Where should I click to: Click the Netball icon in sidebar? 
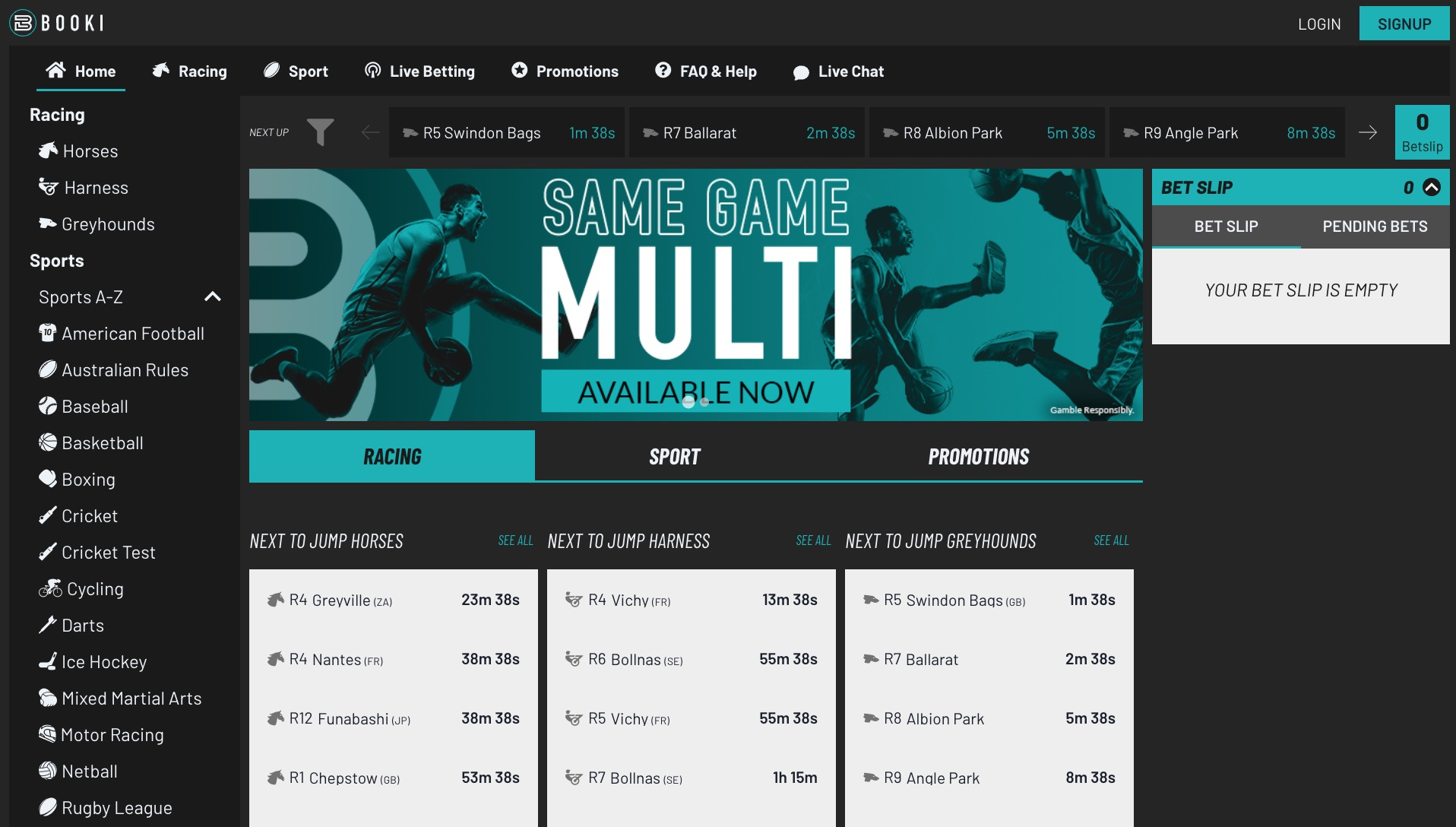pos(48,771)
